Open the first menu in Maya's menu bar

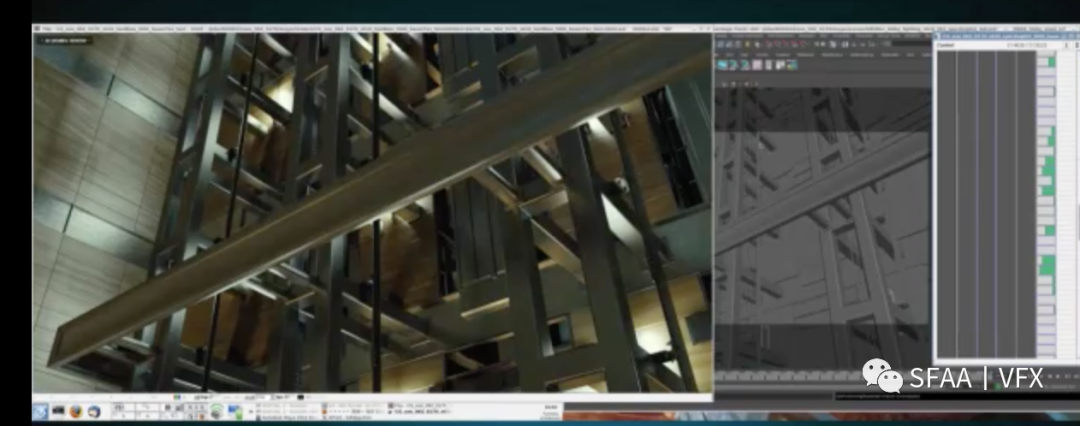(x=722, y=36)
